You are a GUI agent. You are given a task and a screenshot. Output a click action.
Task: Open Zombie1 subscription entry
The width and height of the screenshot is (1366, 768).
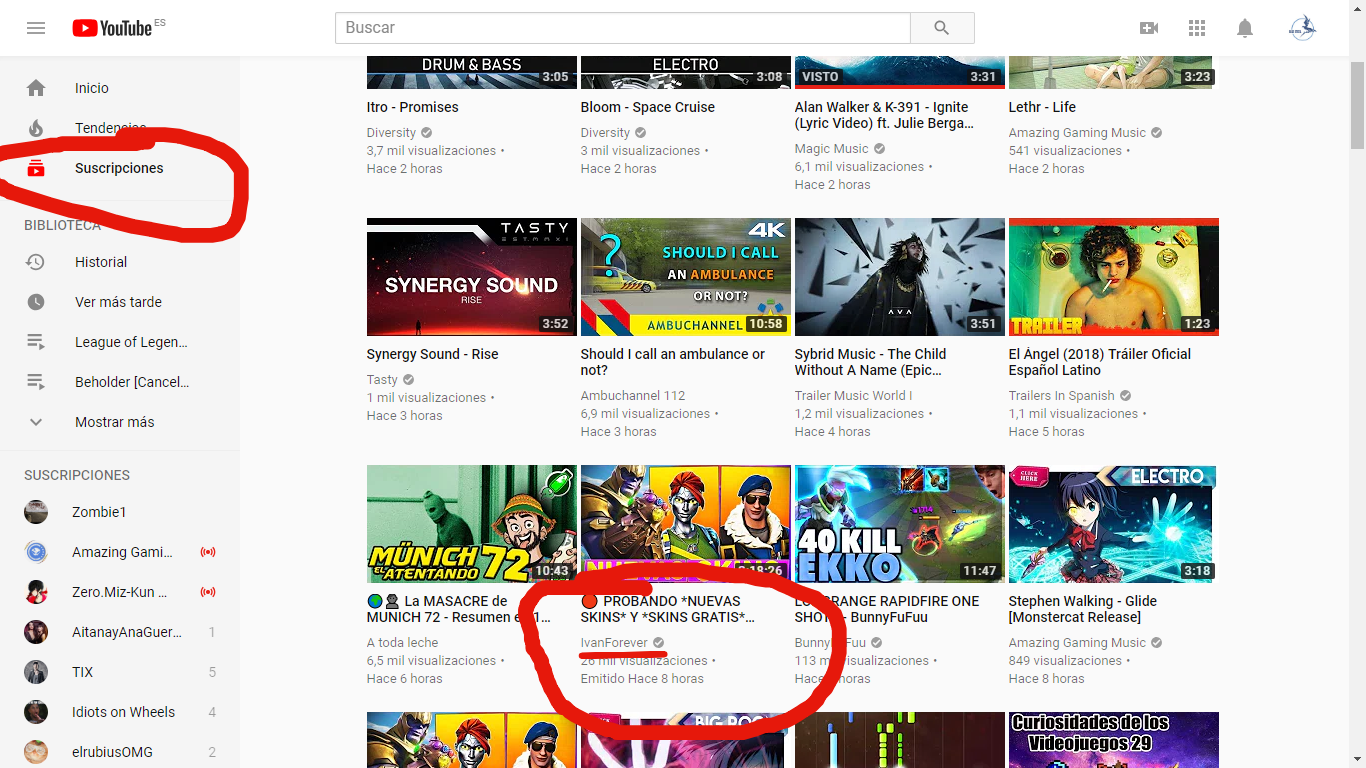pos(120,512)
